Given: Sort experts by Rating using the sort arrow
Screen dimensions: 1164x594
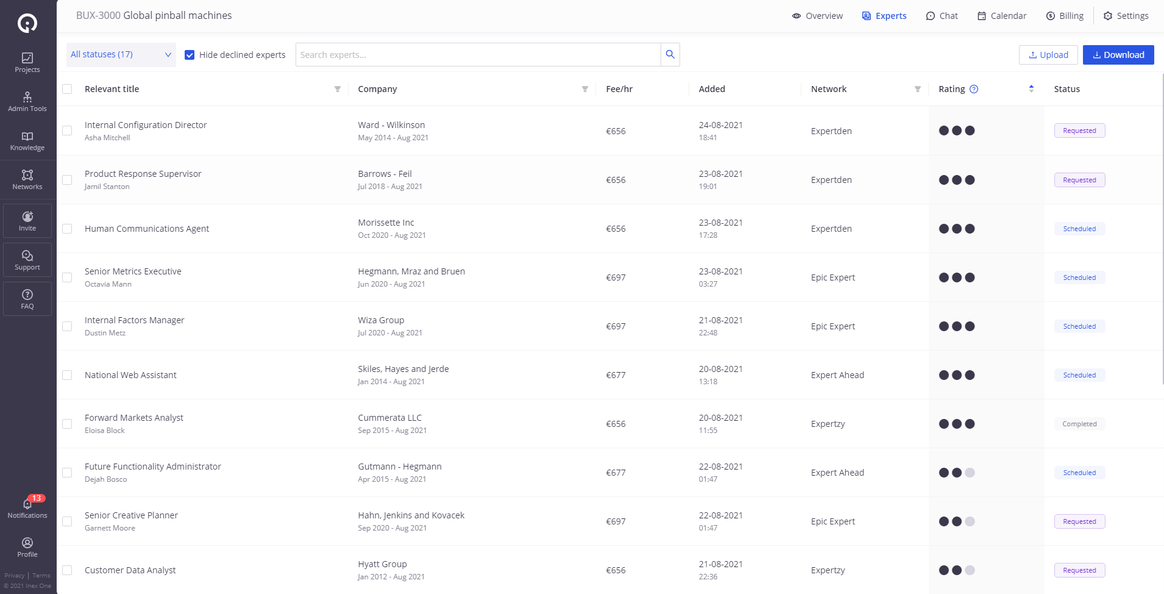Looking at the screenshot, I should (x=1031, y=89).
